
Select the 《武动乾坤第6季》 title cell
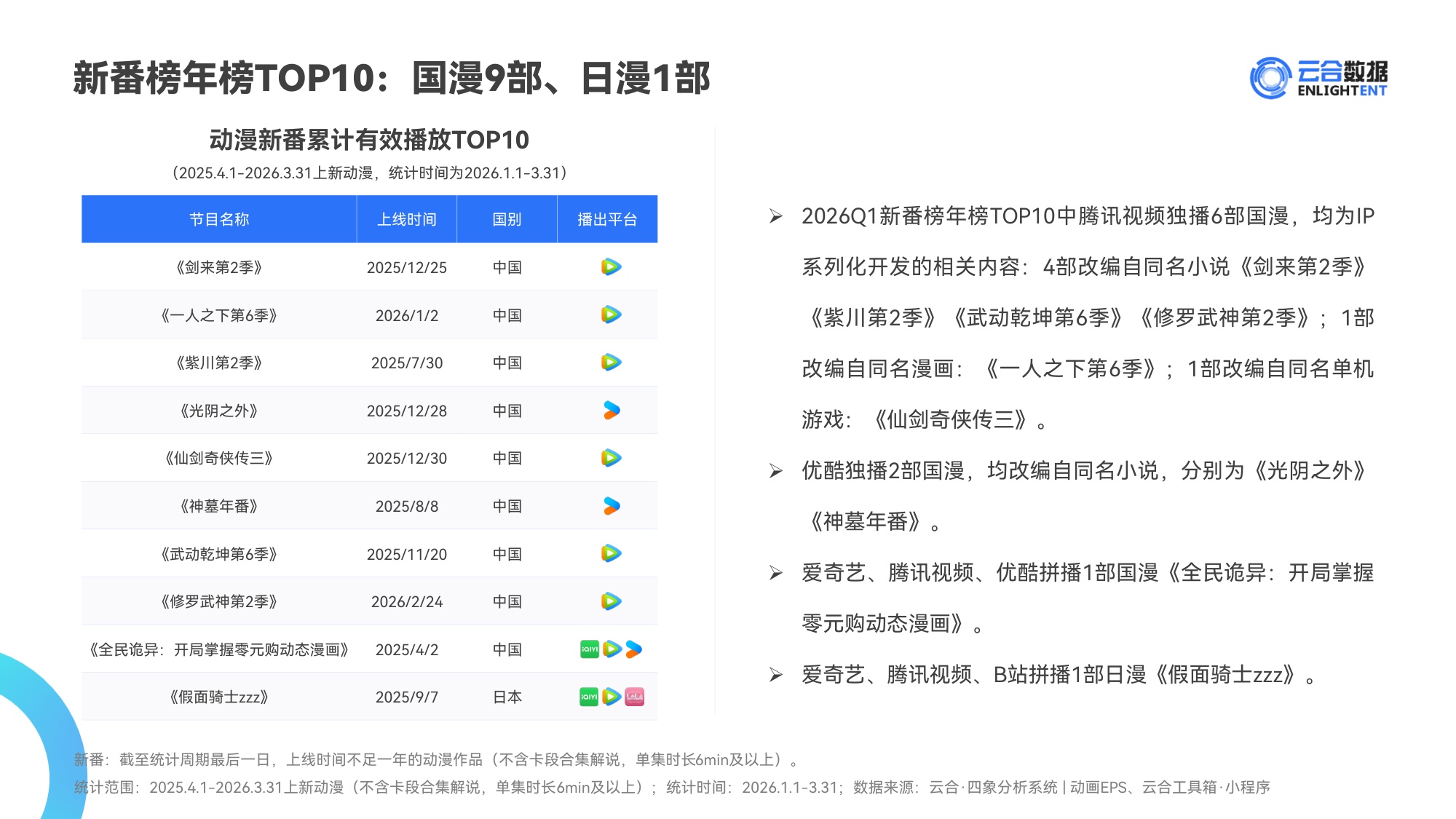point(219,554)
